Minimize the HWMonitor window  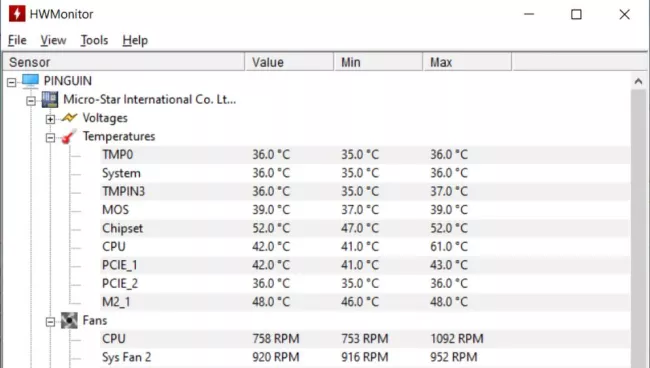[529, 14]
